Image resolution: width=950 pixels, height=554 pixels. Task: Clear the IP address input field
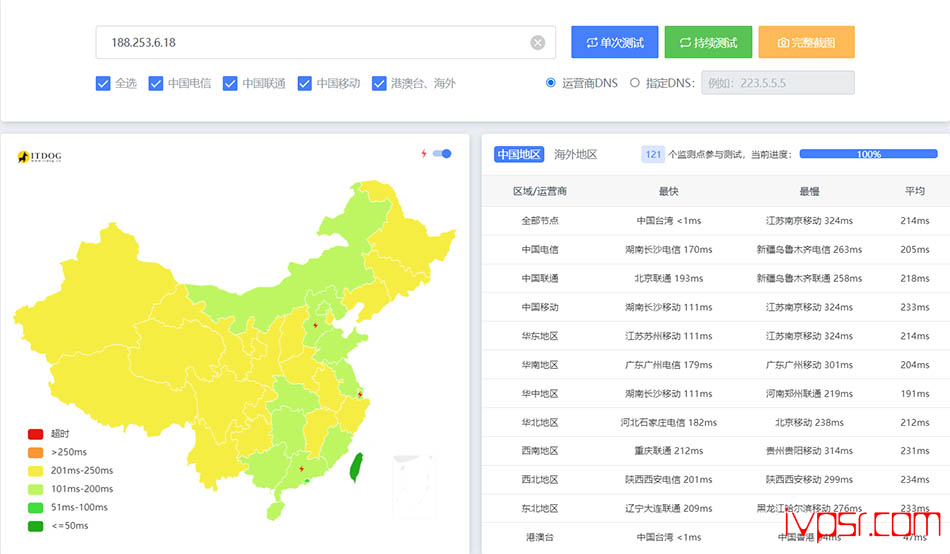[x=537, y=42]
